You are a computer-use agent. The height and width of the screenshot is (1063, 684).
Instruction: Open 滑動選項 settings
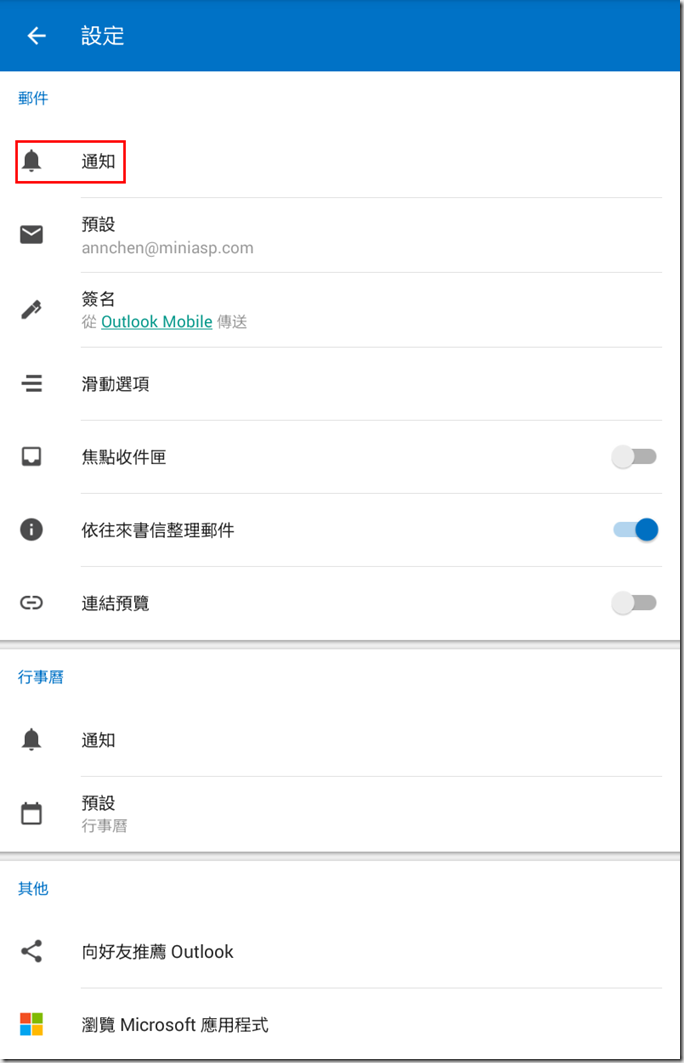click(116, 384)
